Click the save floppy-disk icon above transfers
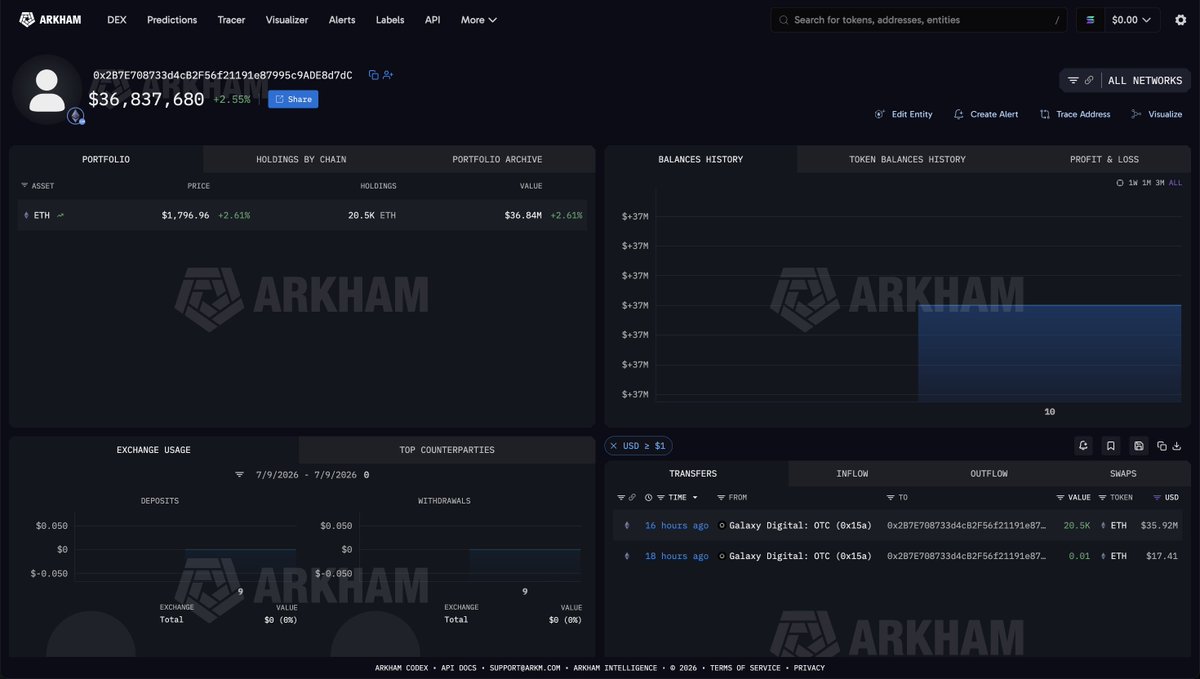Viewport: 1200px width, 679px height. tap(1138, 446)
